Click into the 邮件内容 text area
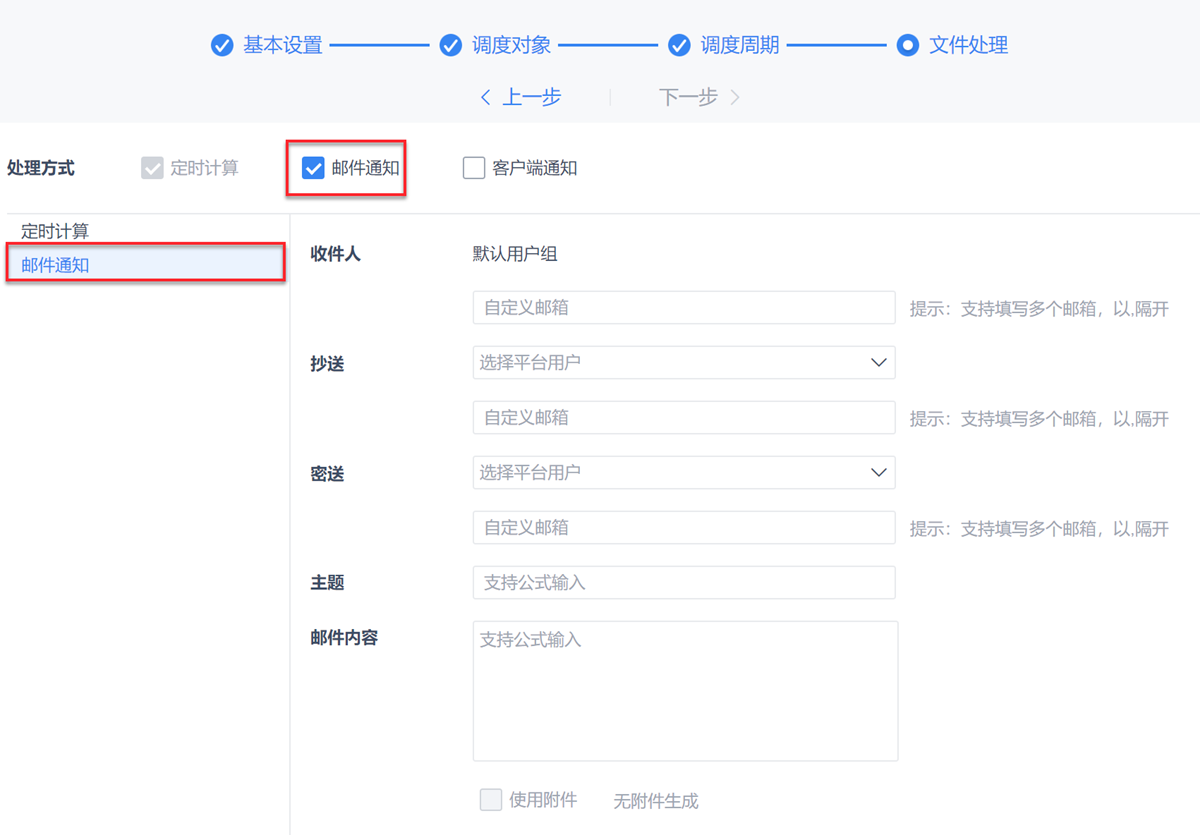1200x835 pixels. (x=685, y=691)
